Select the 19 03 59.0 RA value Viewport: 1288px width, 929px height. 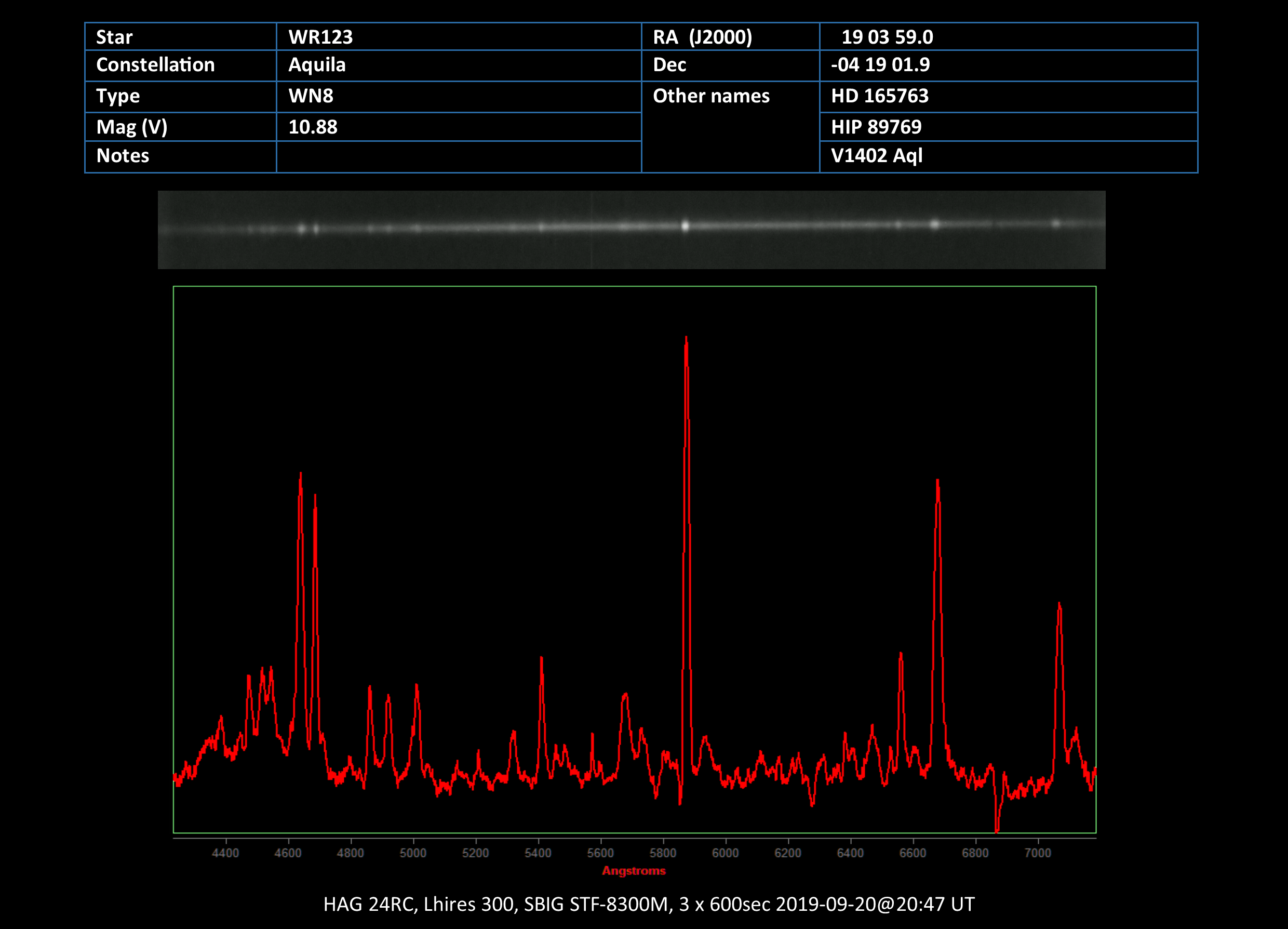[x=887, y=37]
